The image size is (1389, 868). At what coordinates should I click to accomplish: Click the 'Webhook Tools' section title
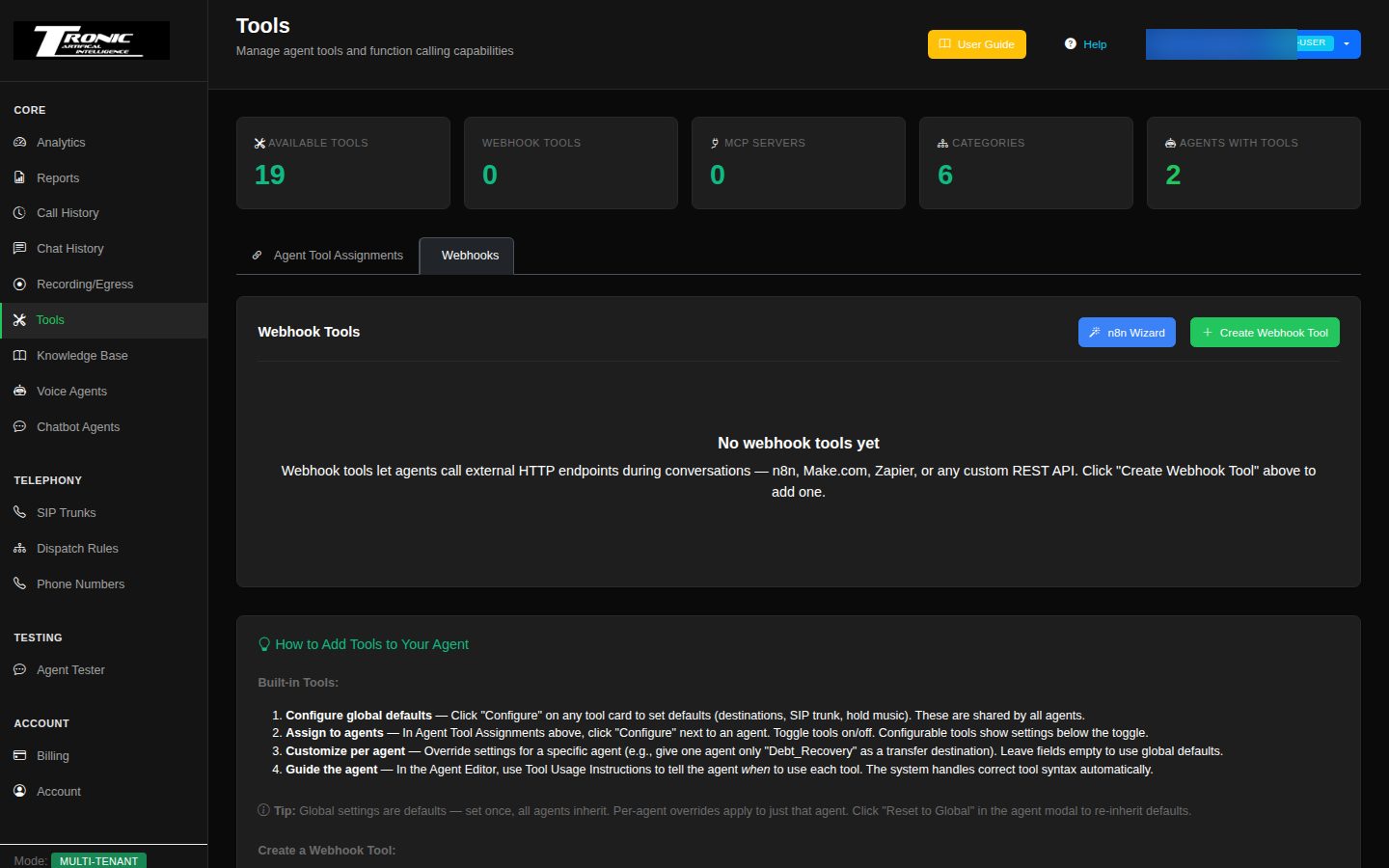tap(309, 332)
